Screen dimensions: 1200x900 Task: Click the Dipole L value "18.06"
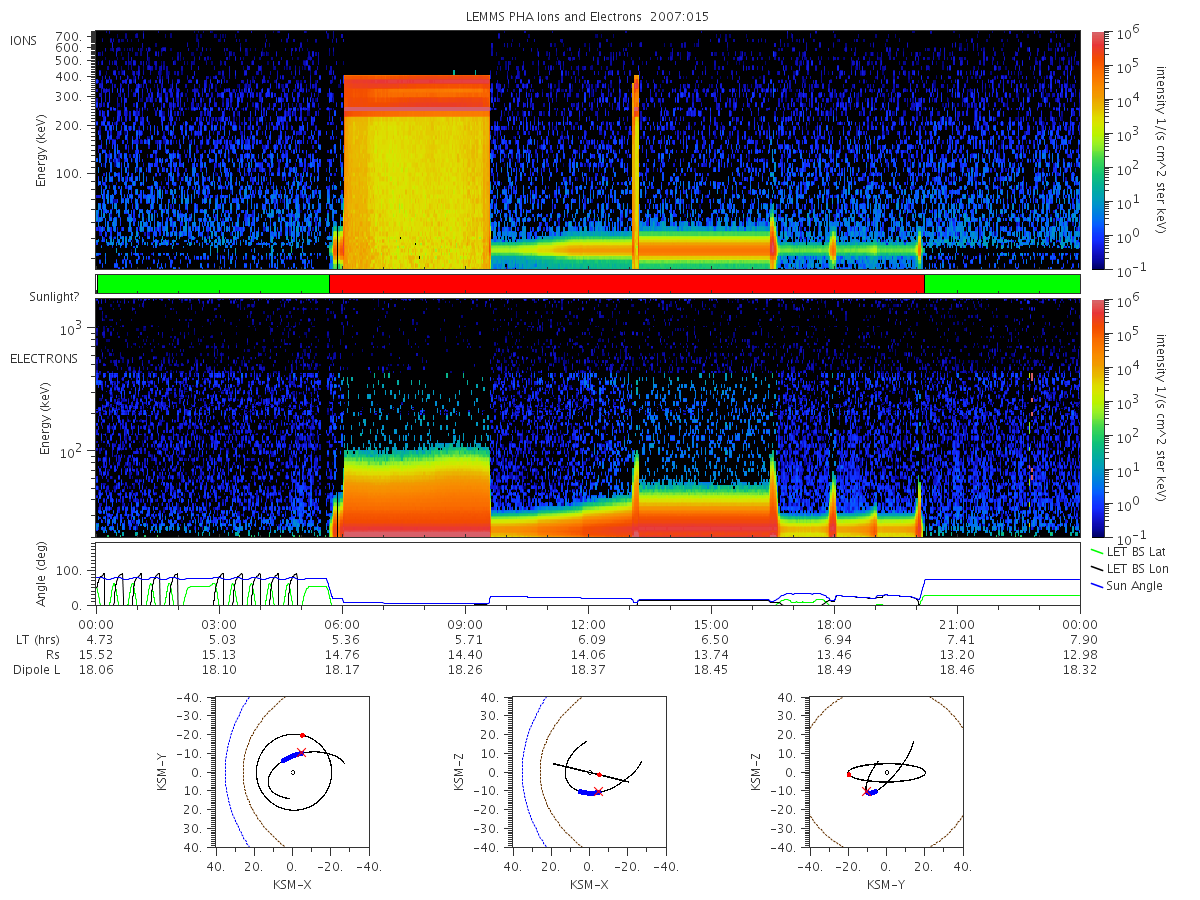tap(96, 670)
